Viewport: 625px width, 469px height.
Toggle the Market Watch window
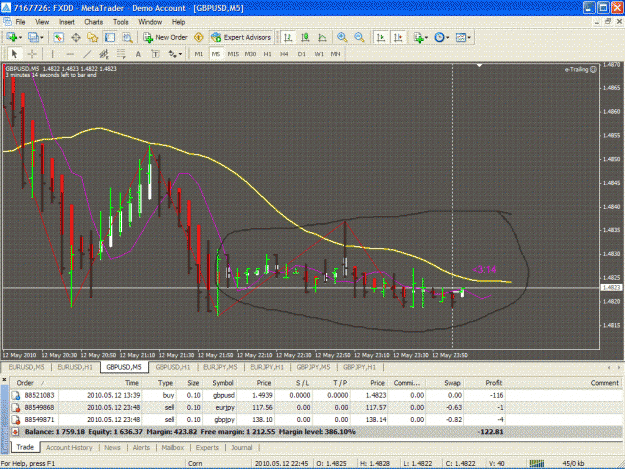[59, 37]
